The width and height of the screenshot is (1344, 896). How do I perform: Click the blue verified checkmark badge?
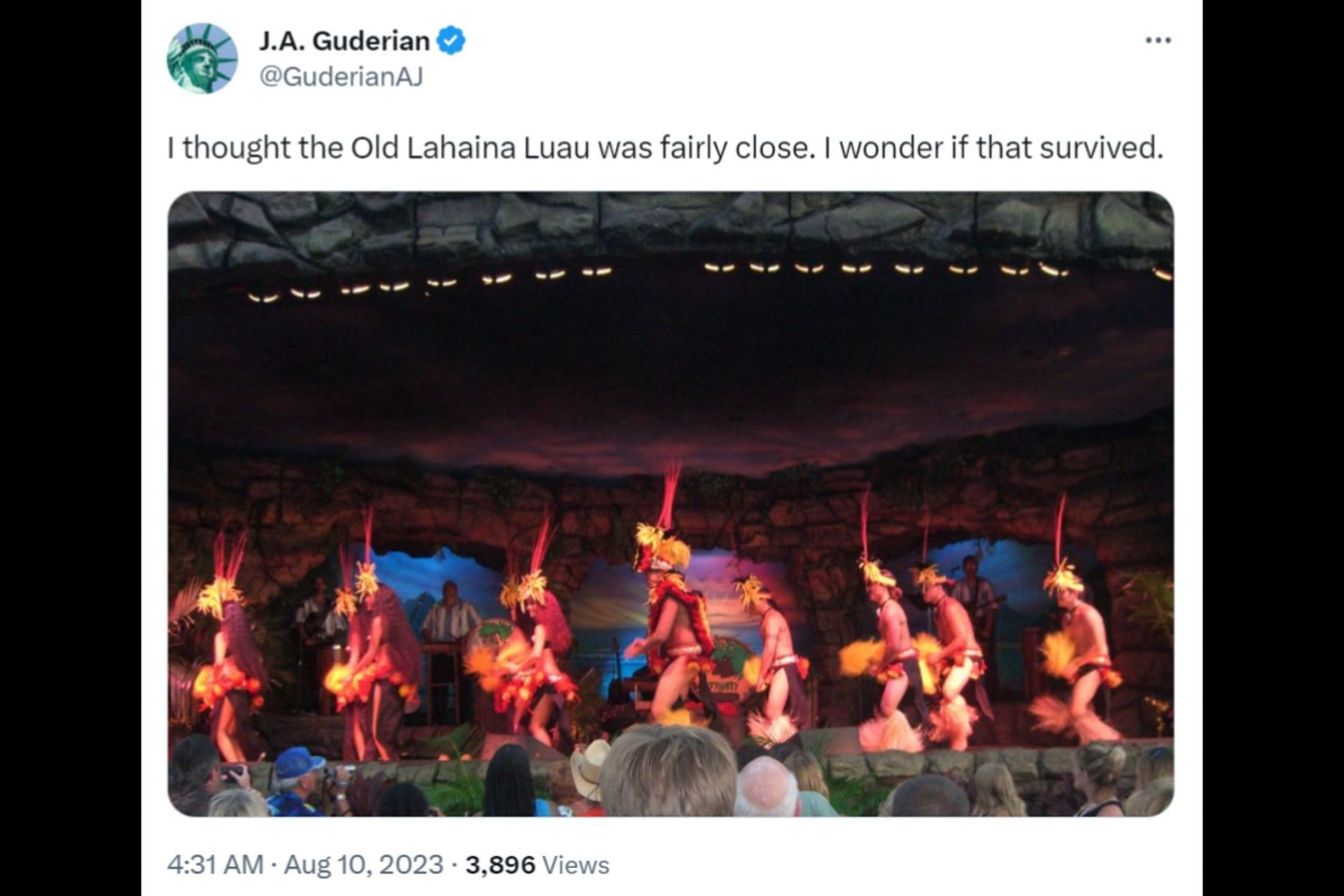click(451, 41)
